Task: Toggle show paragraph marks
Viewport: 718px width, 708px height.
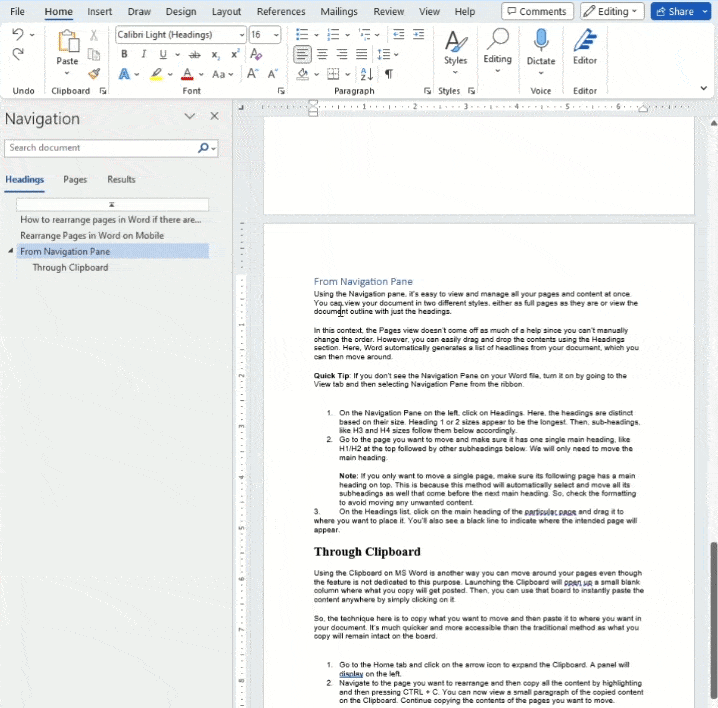Action: tap(389, 74)
